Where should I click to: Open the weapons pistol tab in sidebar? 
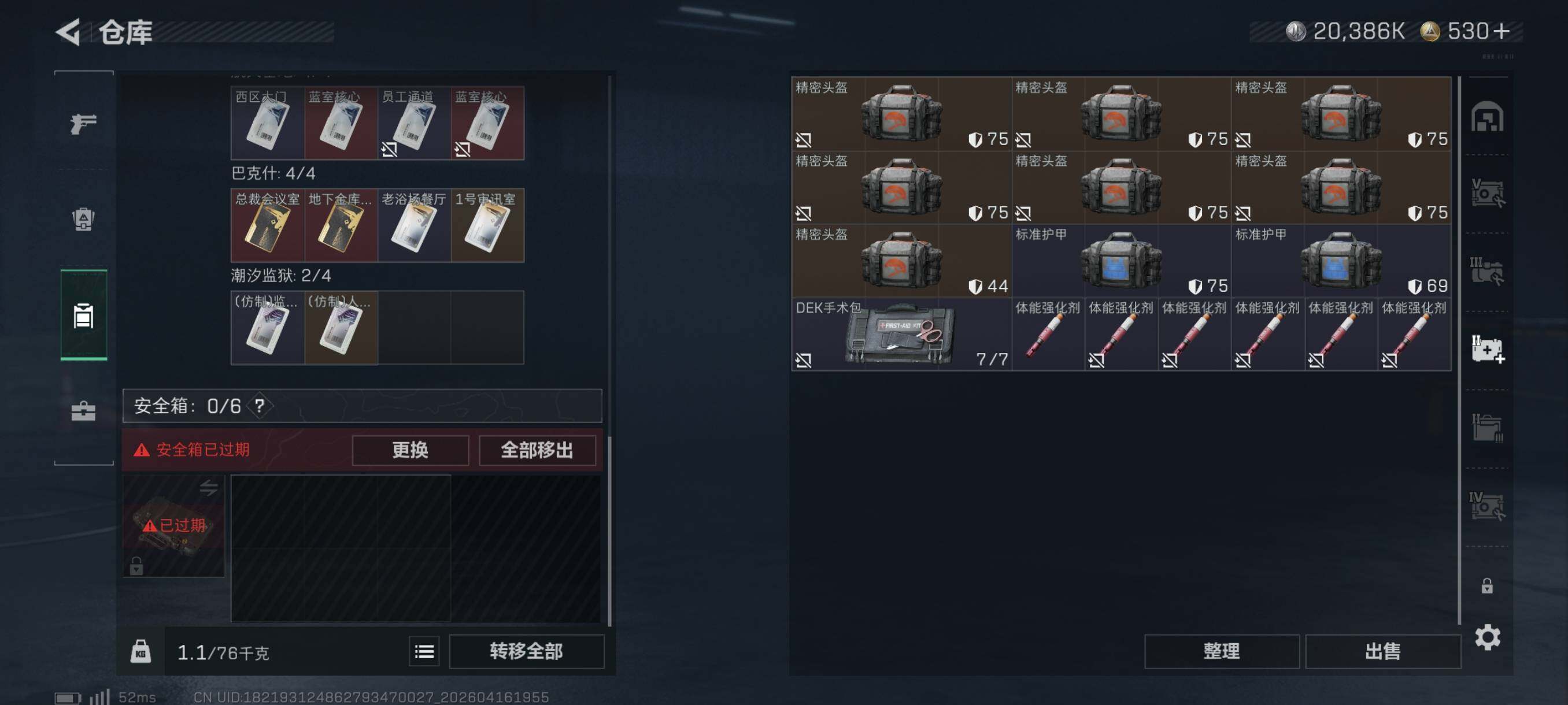(x=83, y=124)
